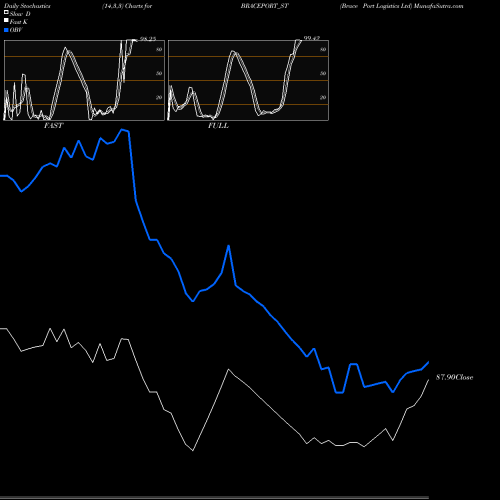Click the FULL stochastic chart thumbnail
Viewport: 500px width, 500px height.
(x=248, y=80)
